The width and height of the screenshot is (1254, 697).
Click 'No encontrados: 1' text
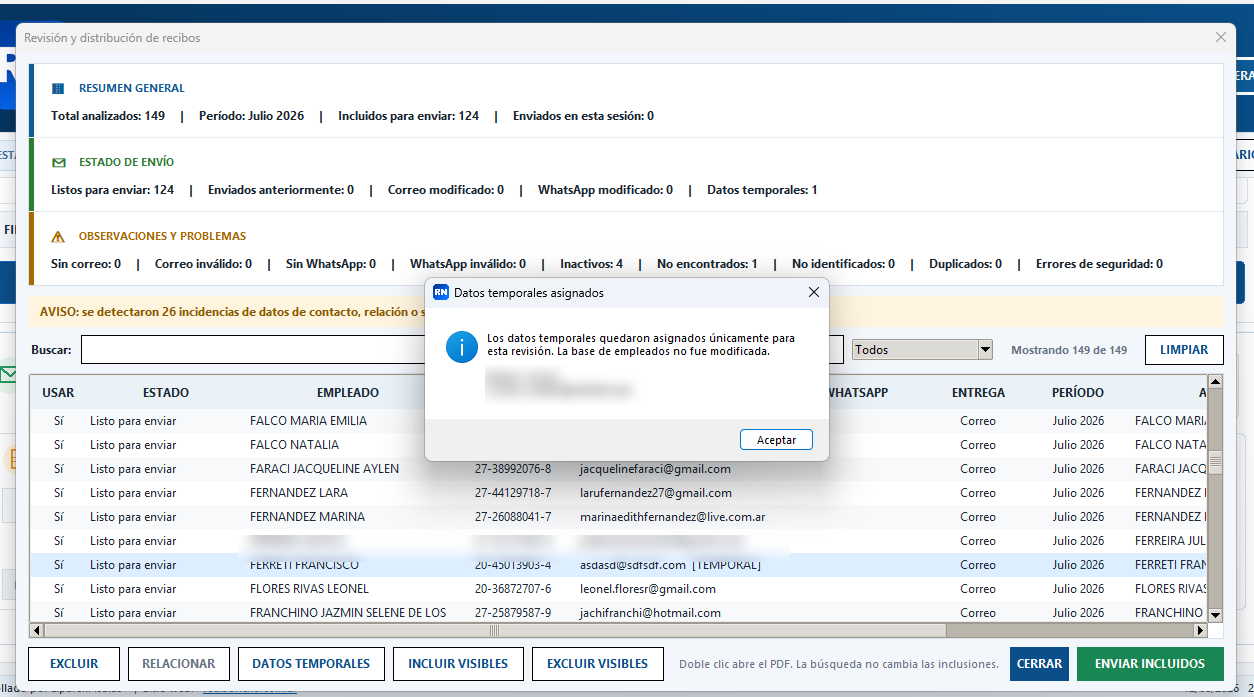[707, 264]
